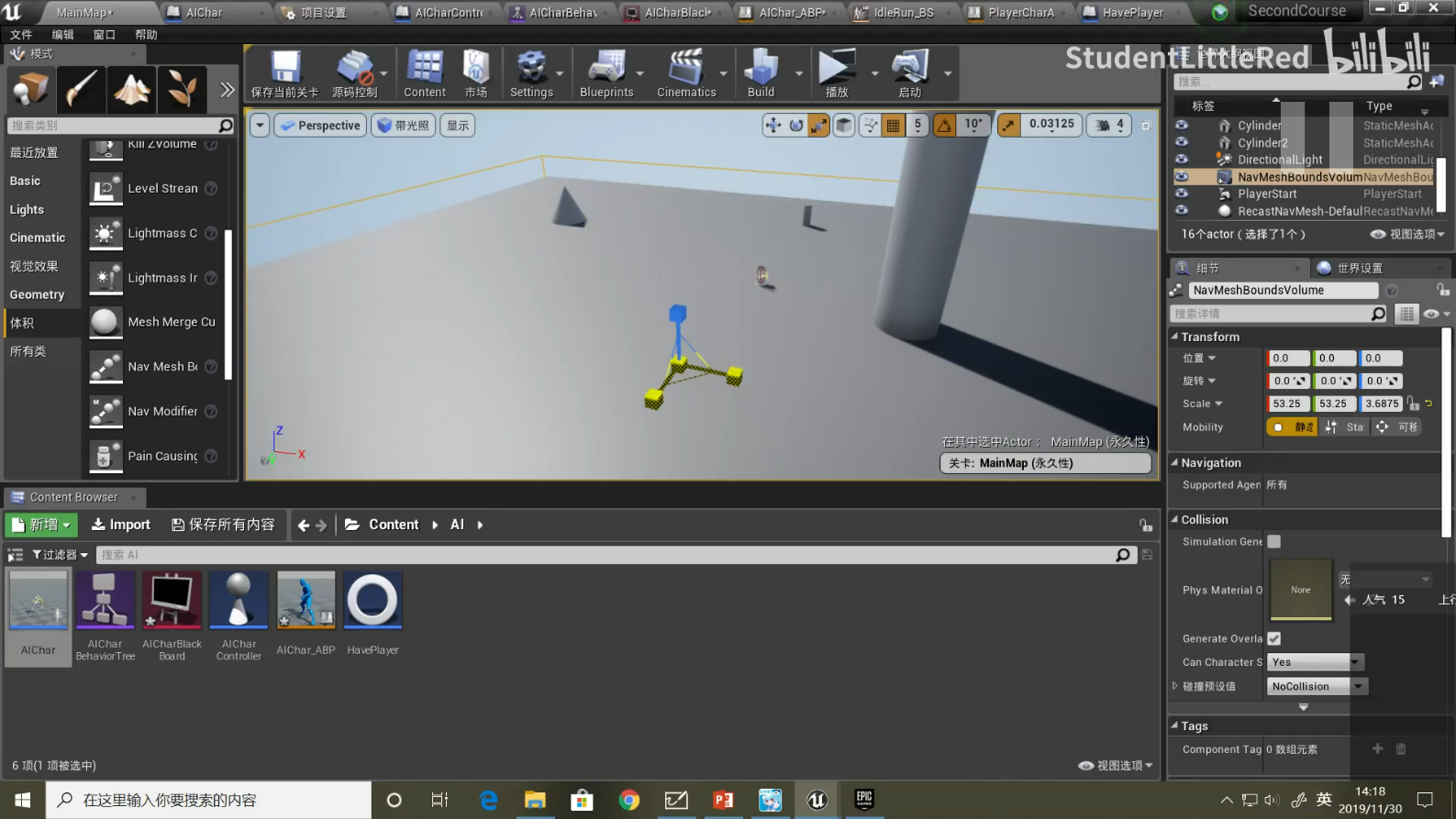Click the Play toolbar button
Screen dimensions: 1456x819
pos(837,74)
